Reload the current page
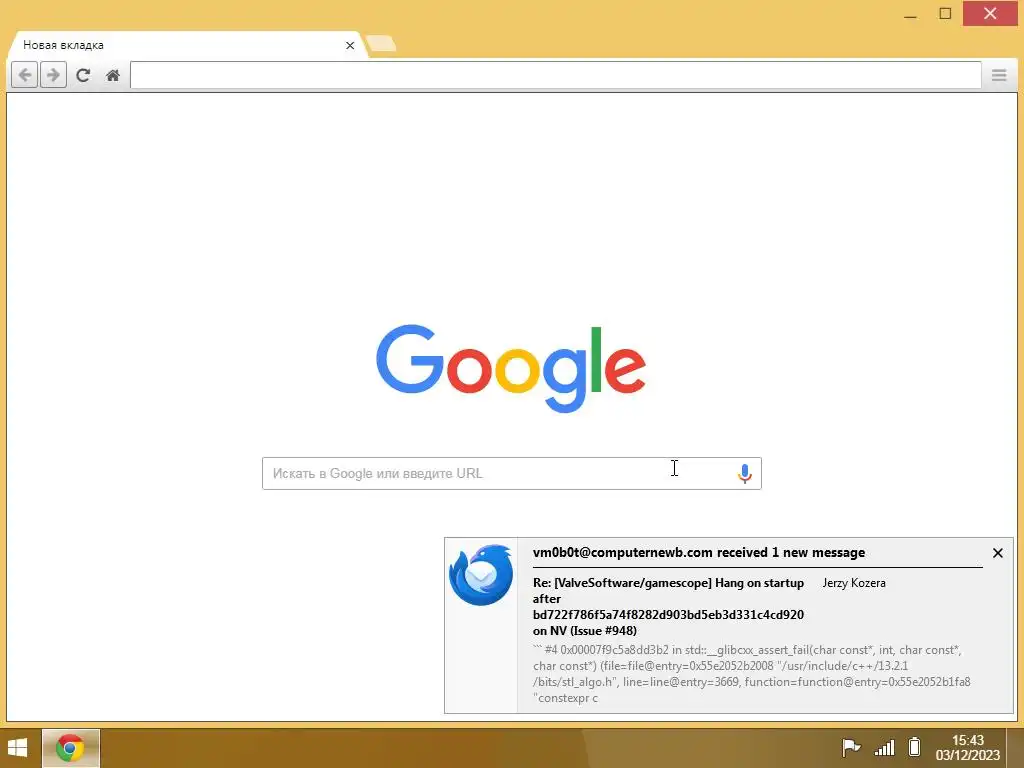This screenshot has width=1024, height=768. coord(83,75)
